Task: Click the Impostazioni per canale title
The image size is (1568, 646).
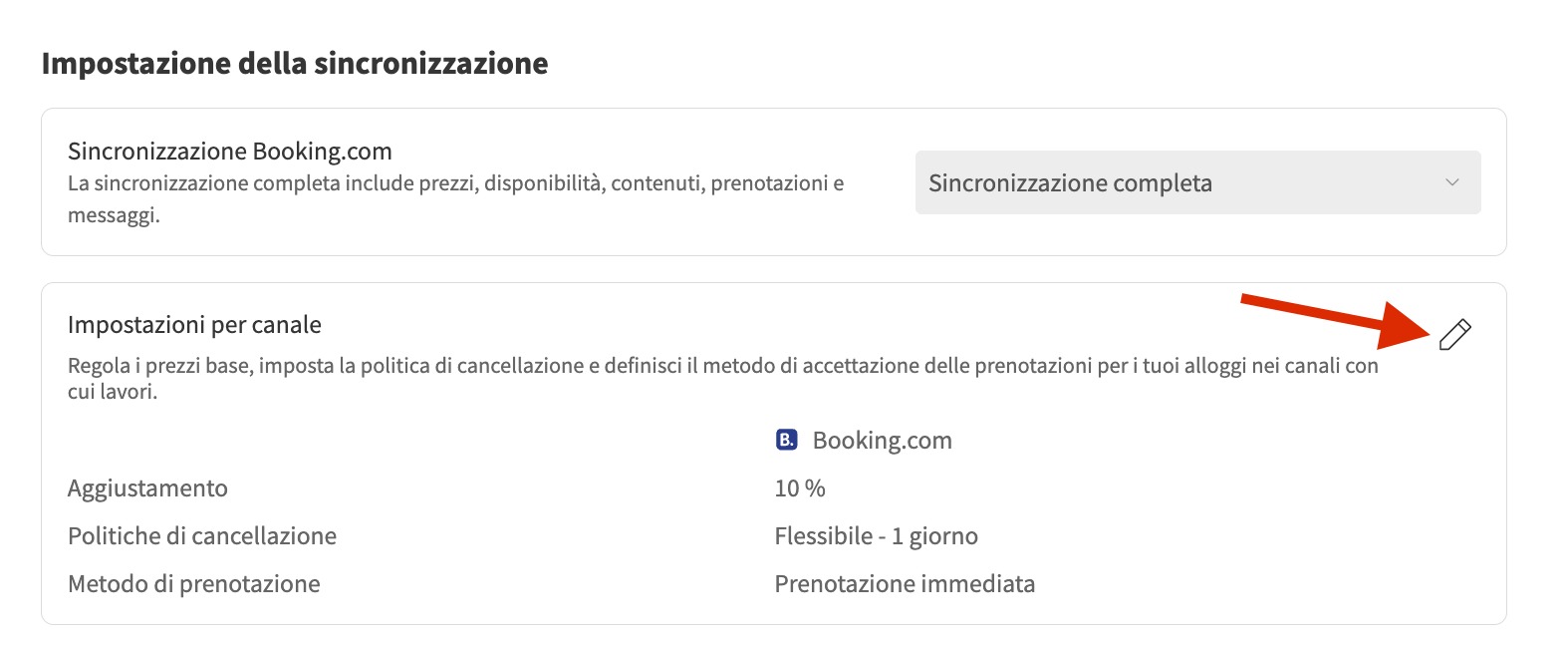Action: (x=194, y=325)
